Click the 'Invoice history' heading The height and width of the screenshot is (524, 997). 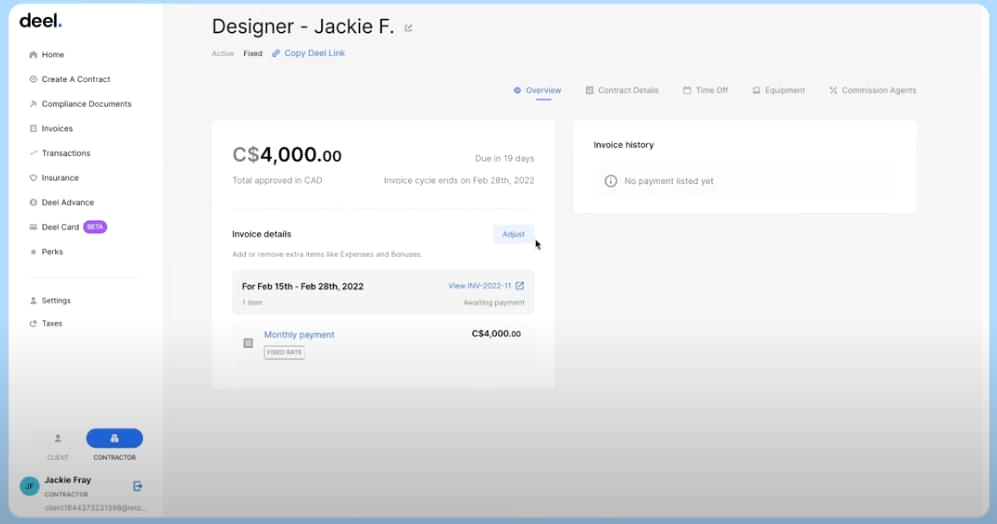[623, 145]
